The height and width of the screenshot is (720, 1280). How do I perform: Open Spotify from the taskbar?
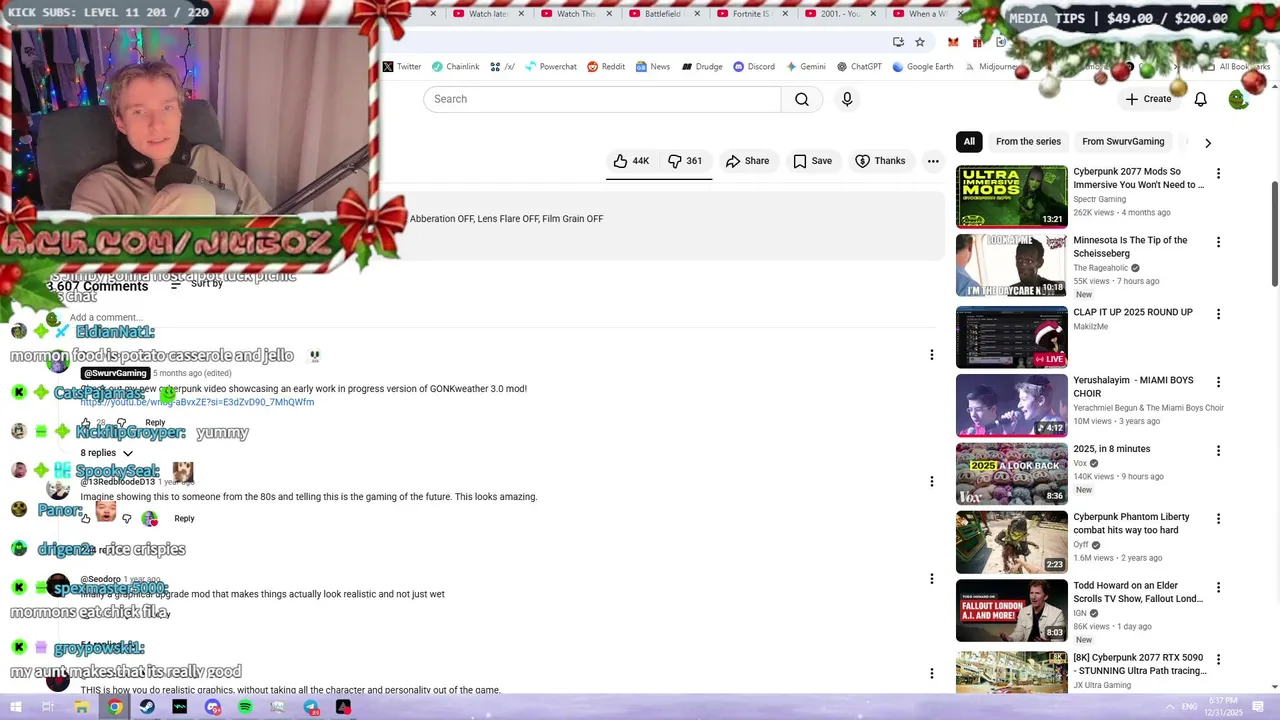click(245, 707)
